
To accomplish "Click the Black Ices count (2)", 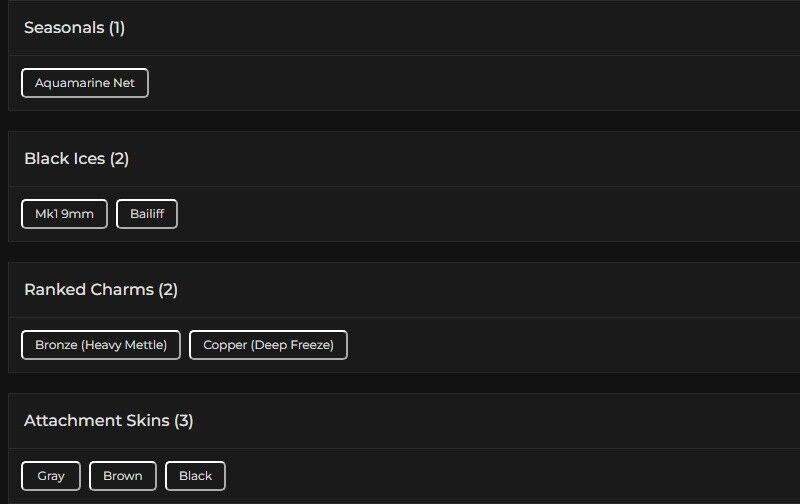I will tap(120, 159).
